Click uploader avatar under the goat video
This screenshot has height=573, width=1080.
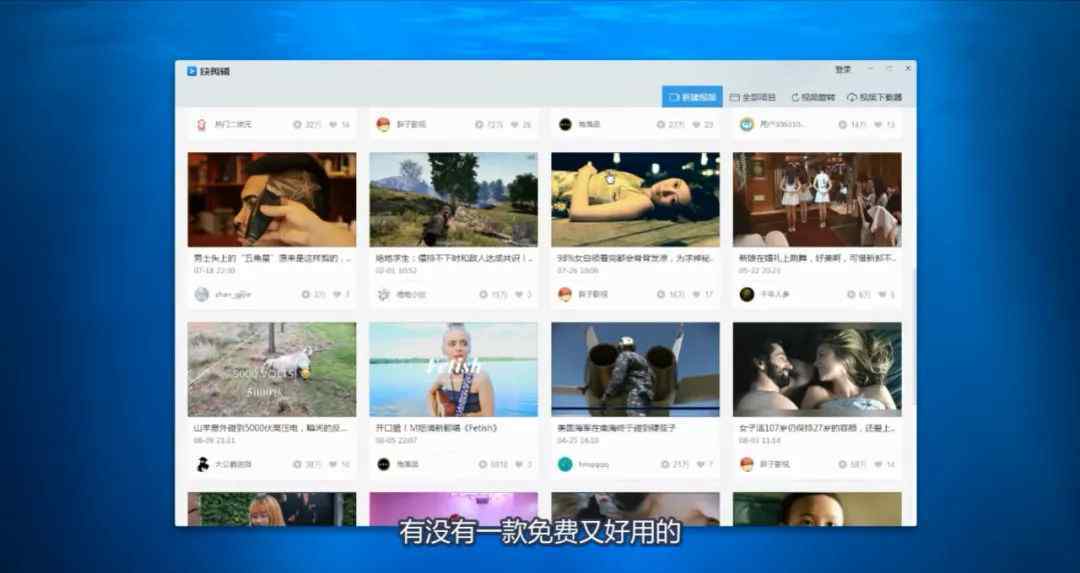(202, 464)
